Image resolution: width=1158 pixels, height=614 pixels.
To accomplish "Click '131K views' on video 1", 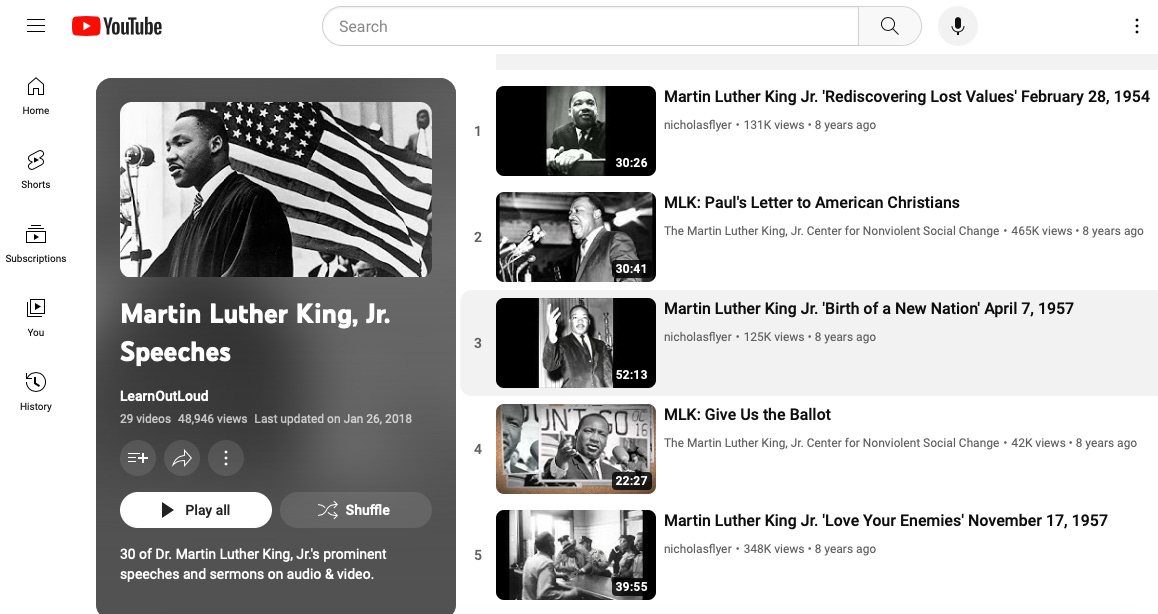I will (x=774, y=125).
